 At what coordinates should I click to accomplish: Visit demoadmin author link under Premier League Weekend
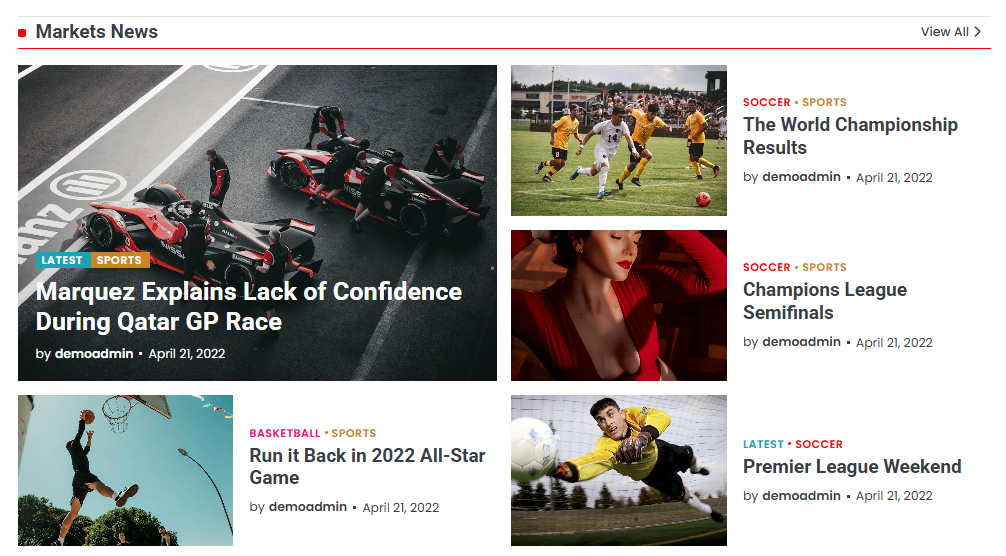click(x=801, y=496)
